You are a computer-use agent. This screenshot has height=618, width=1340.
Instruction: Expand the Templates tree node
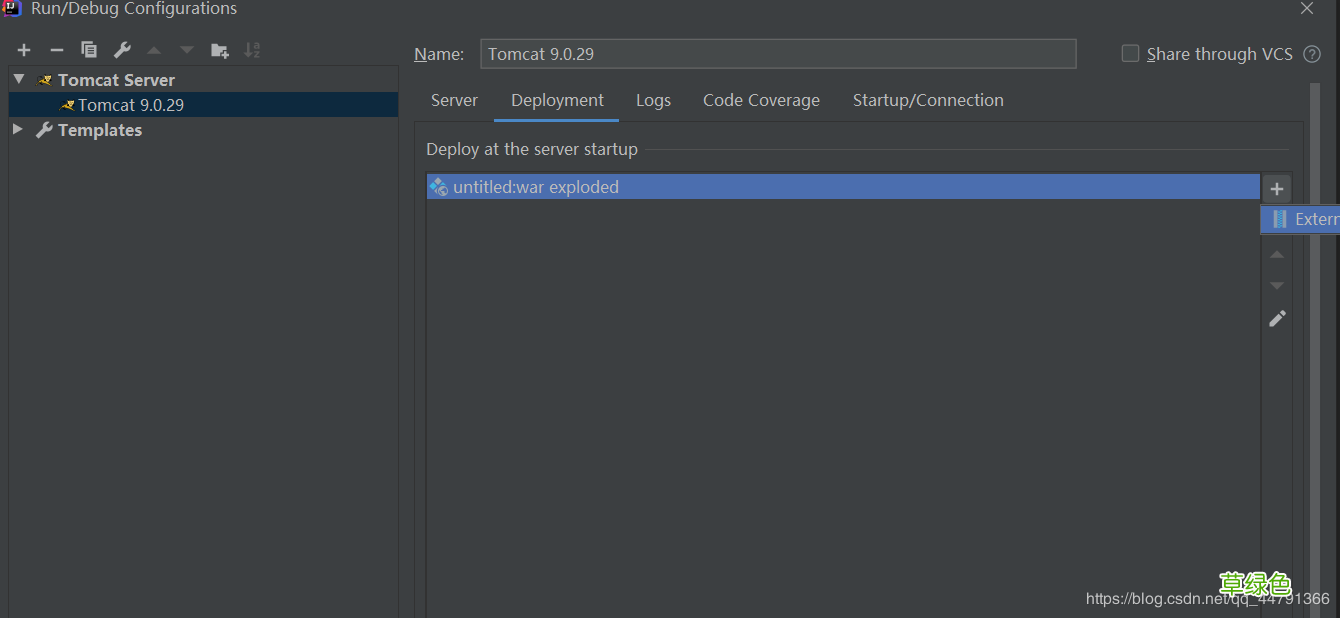pos(18,130)
